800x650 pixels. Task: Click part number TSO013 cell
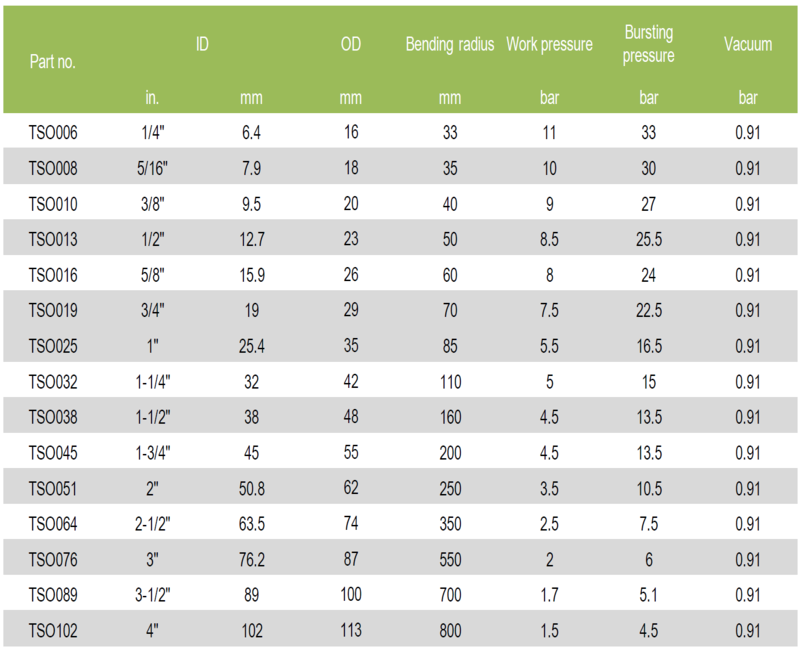53,240
